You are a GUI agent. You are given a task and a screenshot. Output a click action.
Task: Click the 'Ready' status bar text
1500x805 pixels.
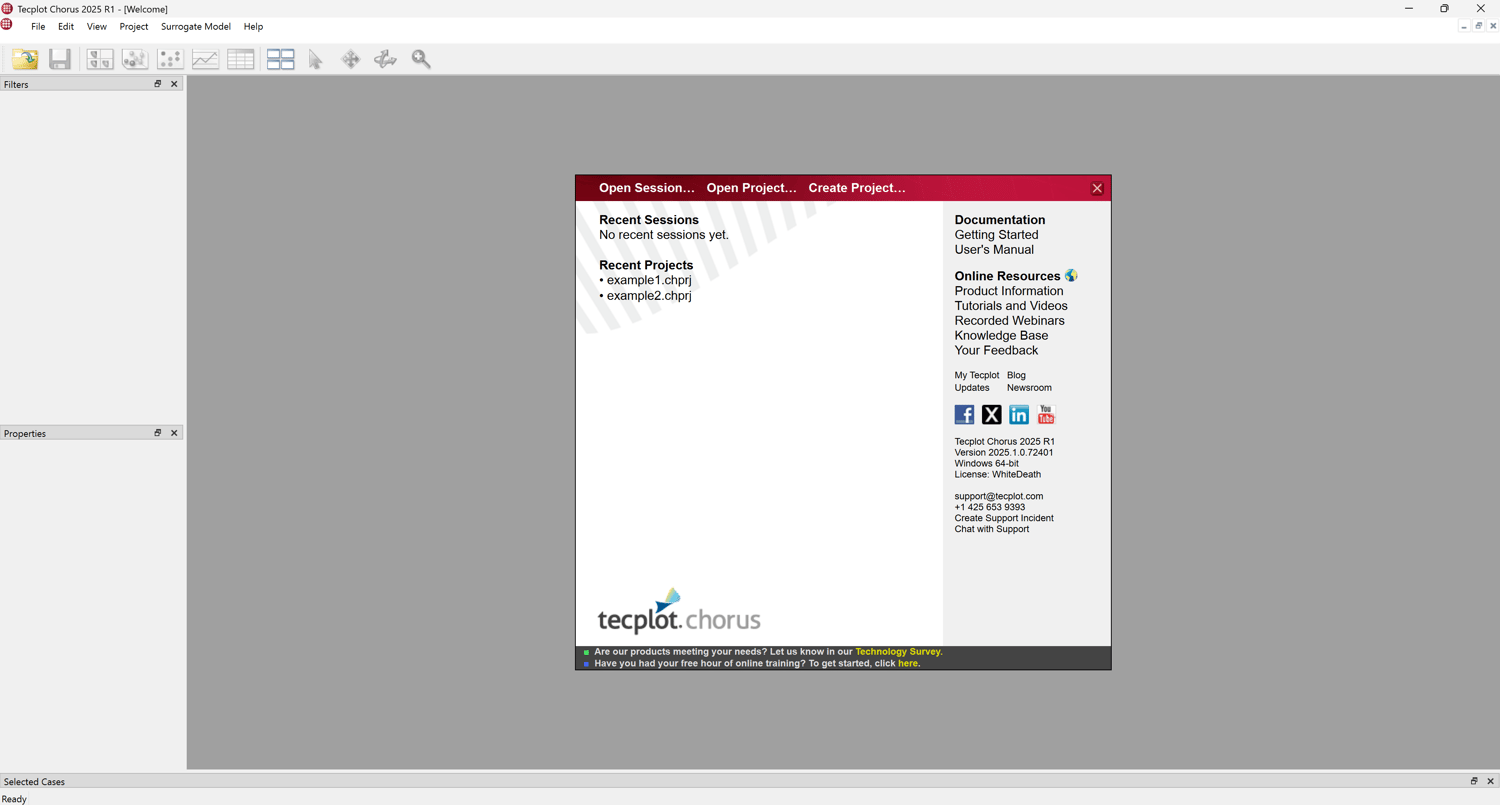pos(14,799)
